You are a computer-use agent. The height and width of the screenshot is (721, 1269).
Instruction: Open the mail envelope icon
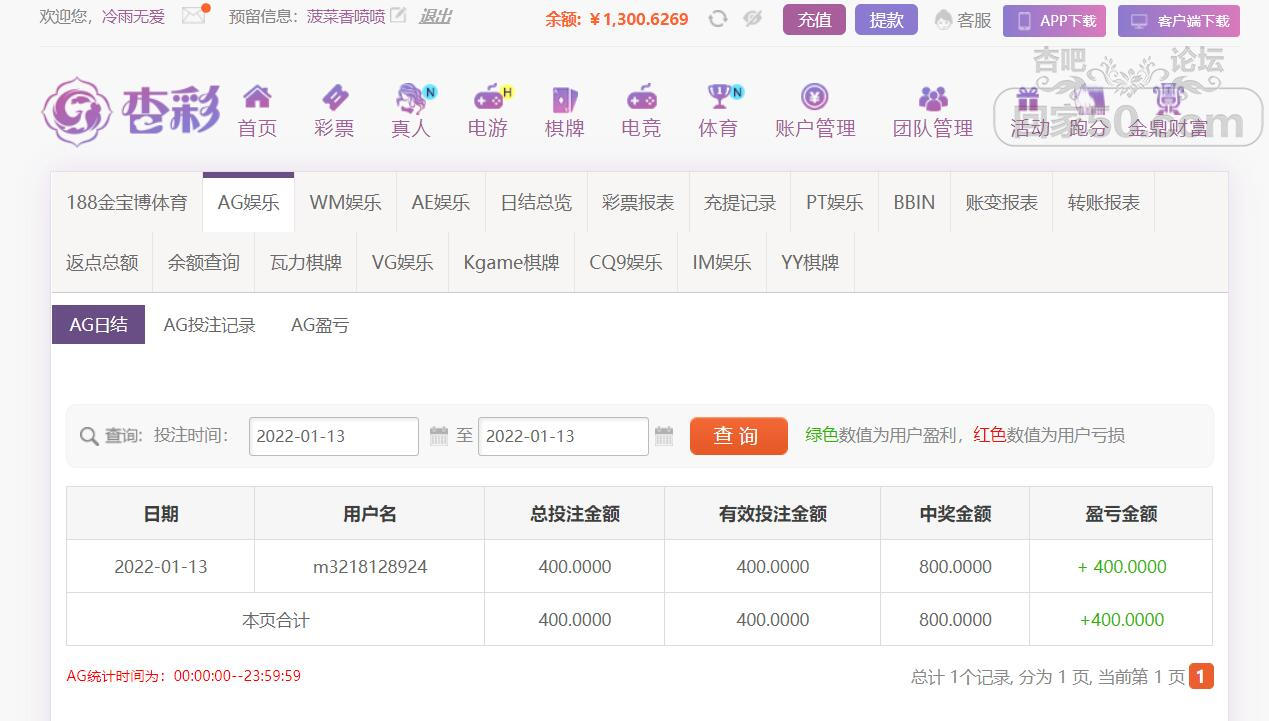coord(194,15)
